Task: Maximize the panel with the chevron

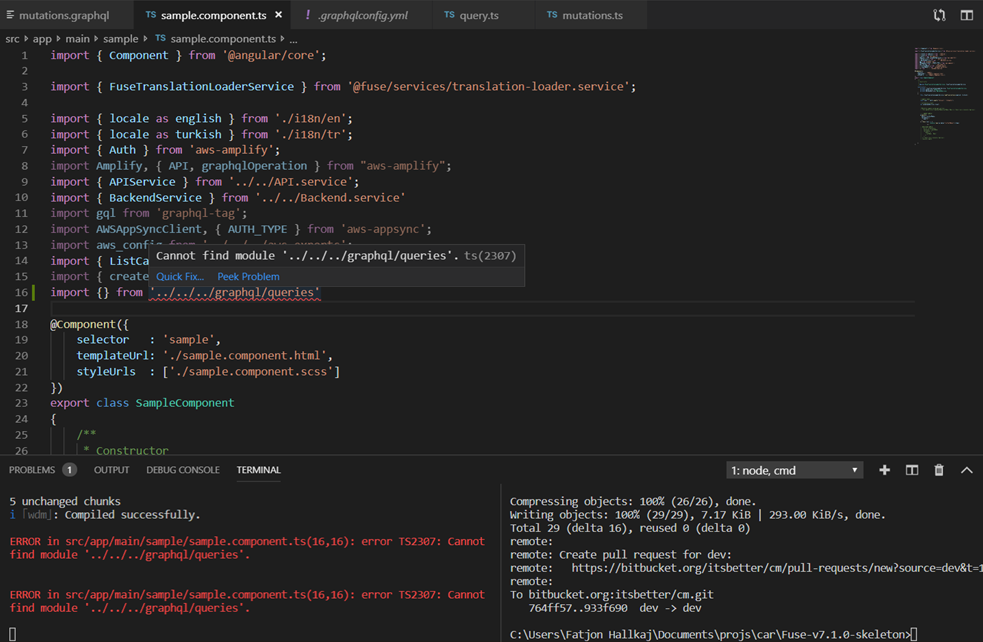Action: [x=965, y=470]
